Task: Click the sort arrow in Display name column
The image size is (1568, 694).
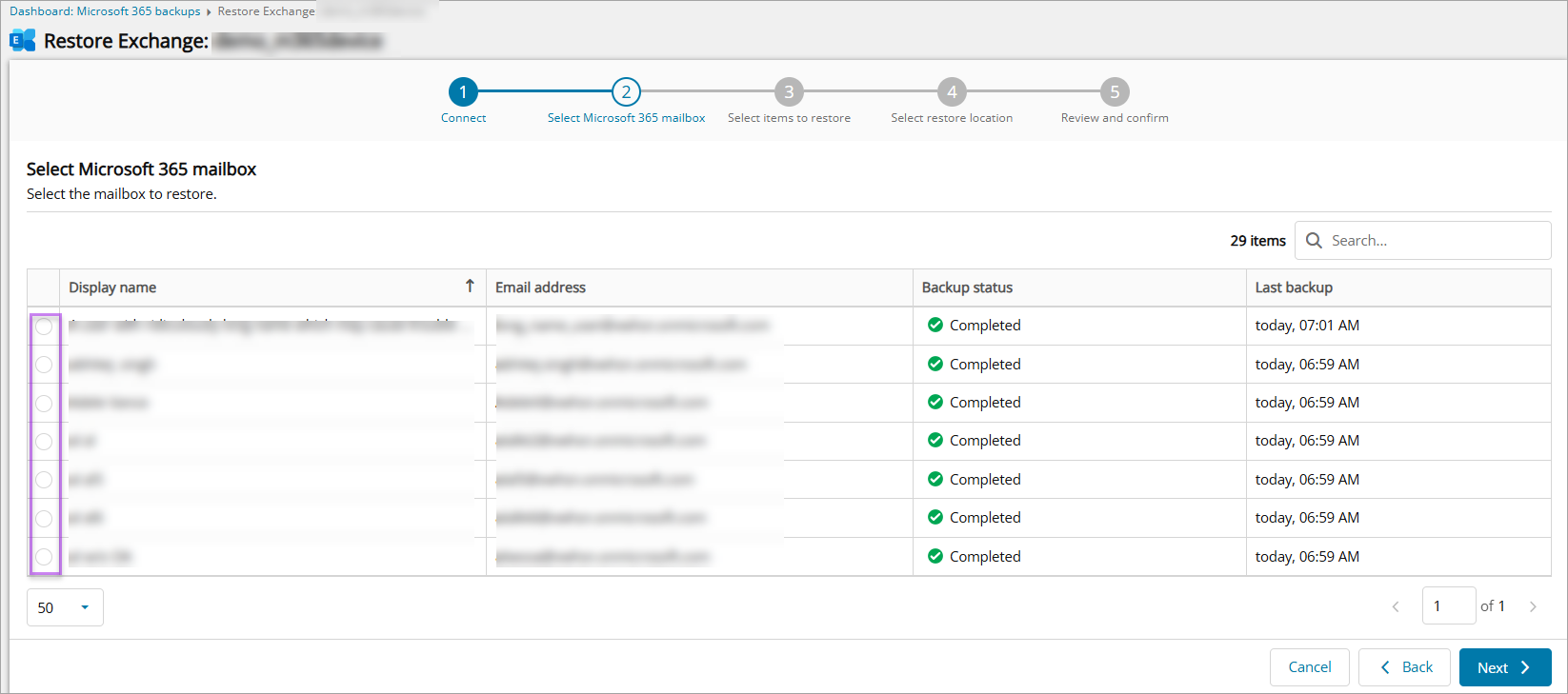Action: (470, 287)
